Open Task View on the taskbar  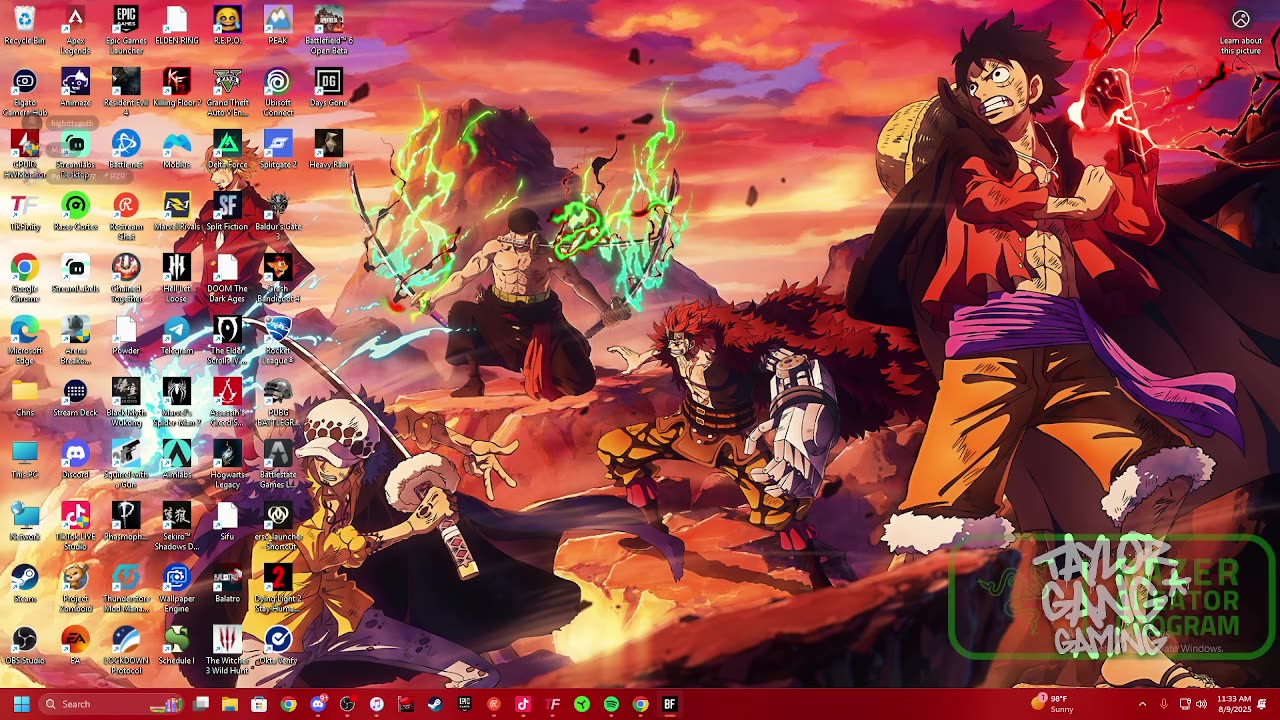tap(201, 704)
